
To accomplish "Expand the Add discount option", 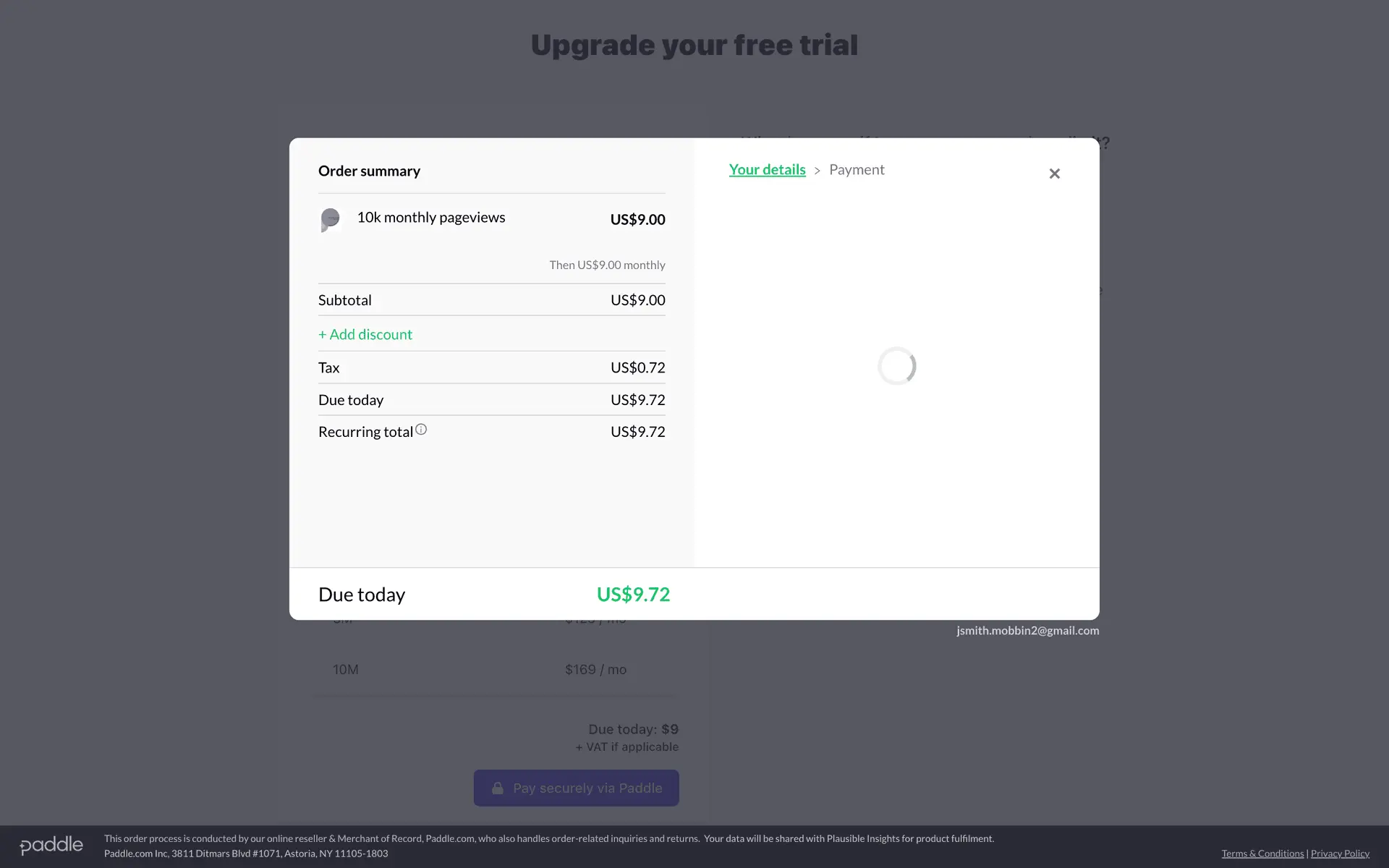I will tap(365, 334).
